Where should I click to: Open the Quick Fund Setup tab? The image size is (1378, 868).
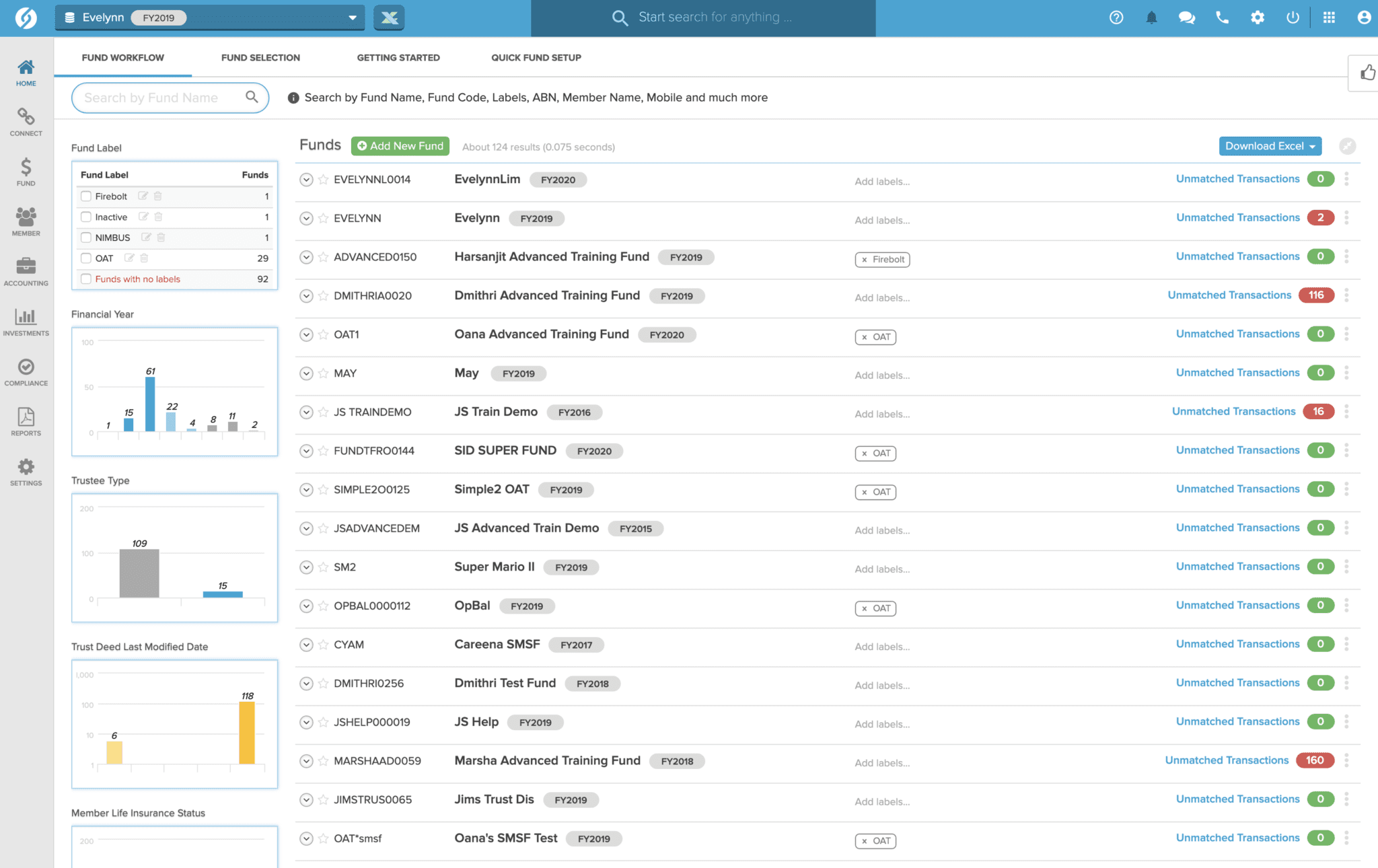click(x=536, y=57)
